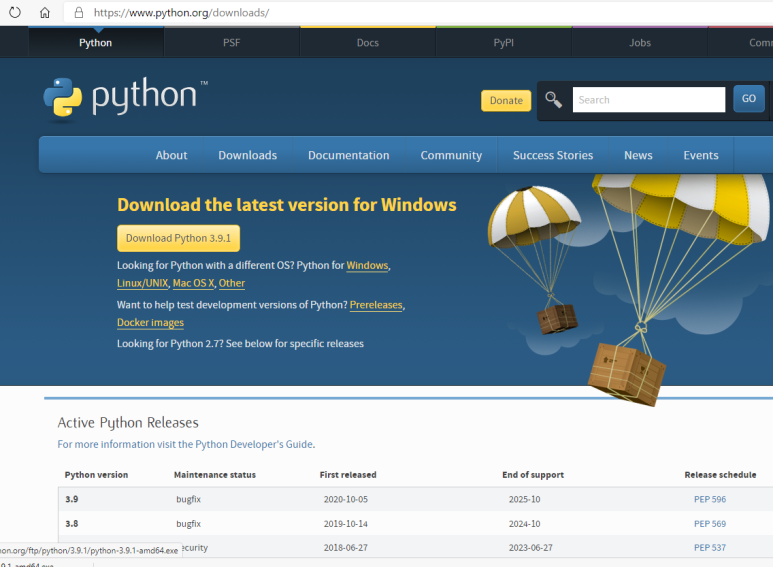Image resolution: width=773 pixels, height=567 pixels.
Task: Click the 2019-10-14 release date cell
Action: [x=346, y=524]
